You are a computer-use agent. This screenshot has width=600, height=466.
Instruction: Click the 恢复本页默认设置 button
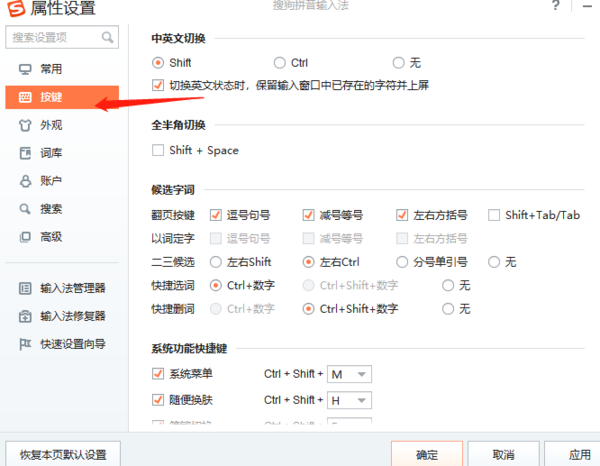[63, 453]
